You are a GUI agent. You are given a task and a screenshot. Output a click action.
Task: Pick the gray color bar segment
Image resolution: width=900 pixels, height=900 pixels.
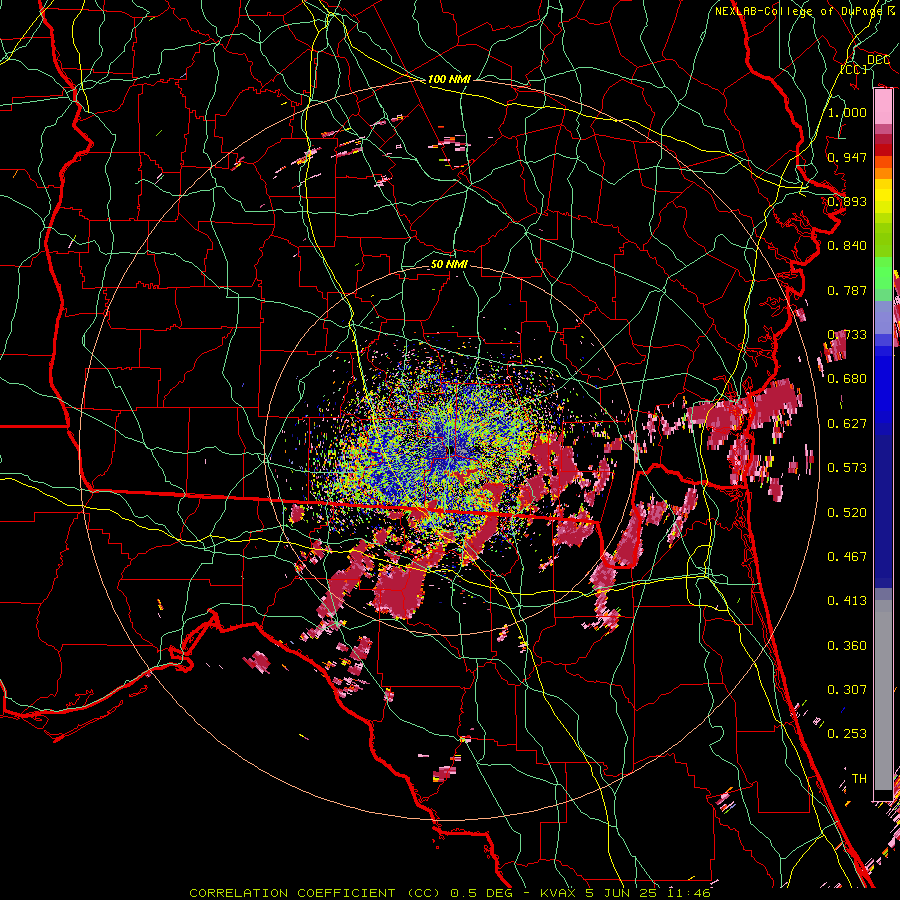pos(883,700)
